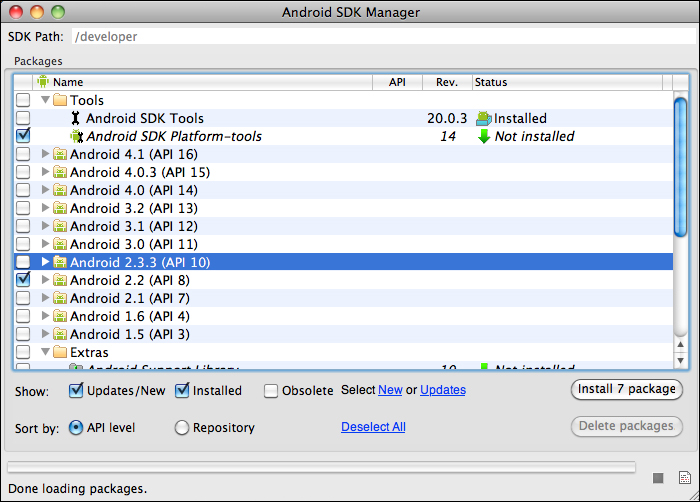Select the Android 2.1 (API 7) row text
The height and width of the screenshot is (502, 700).
click(x=130, y=298)
